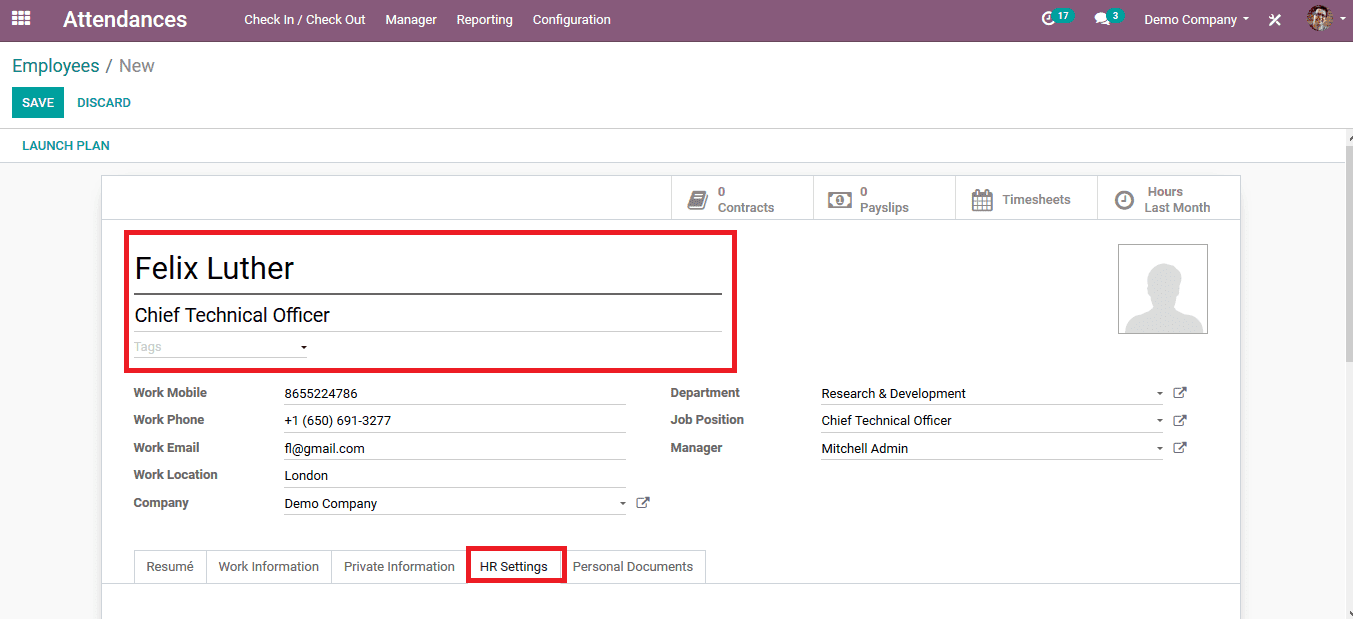The height and width of the screenshot is (619, 1353).
Task: Switch to the Work Information tab
Action: click(x=269, y=566)
